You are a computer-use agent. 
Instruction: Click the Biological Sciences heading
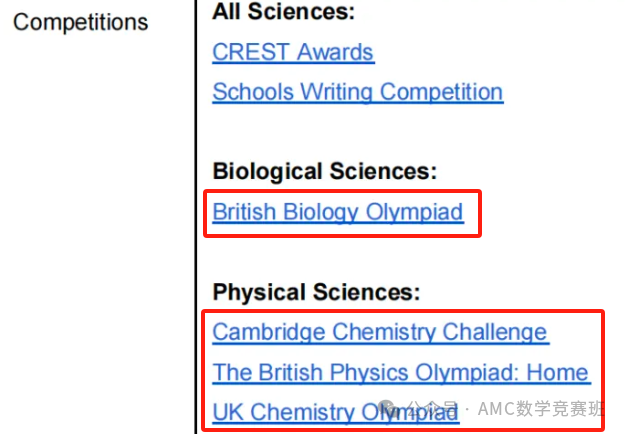click(x=325, y=172)
